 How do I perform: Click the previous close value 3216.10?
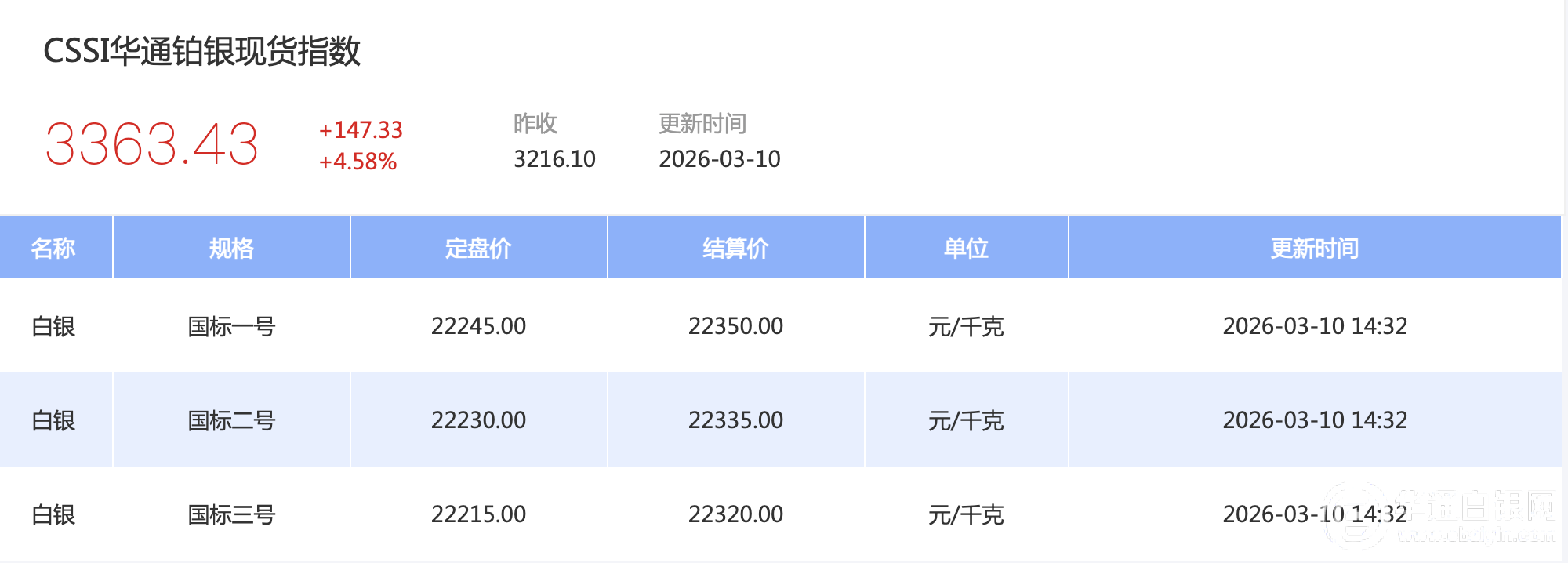(554, 159)
